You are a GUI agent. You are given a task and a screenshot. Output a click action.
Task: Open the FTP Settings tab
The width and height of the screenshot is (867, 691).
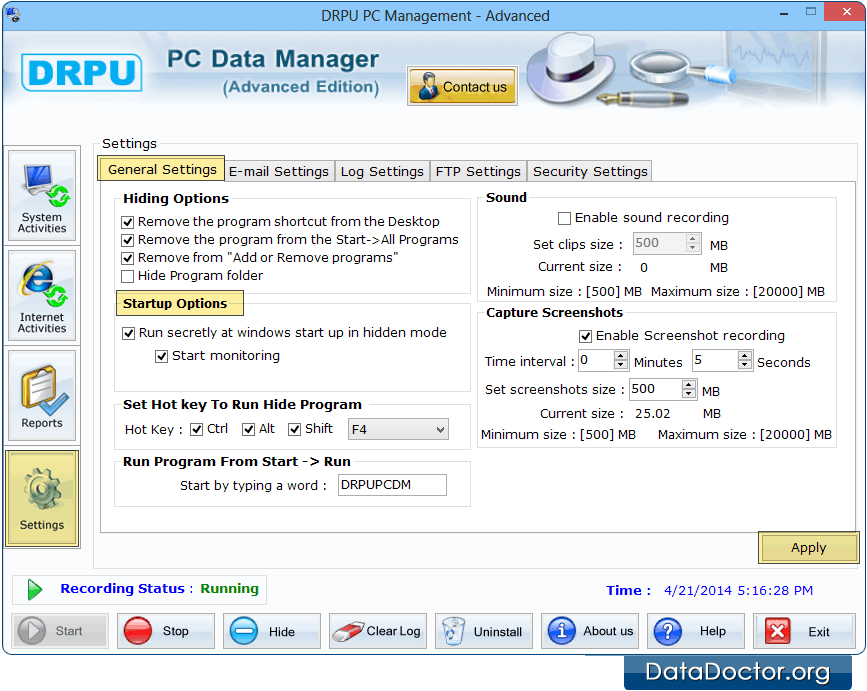click(478, 171)
